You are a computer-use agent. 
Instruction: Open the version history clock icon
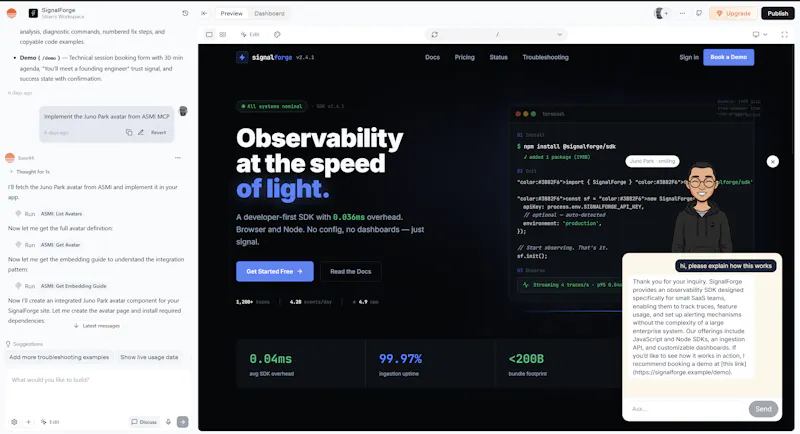coord(185,13)
